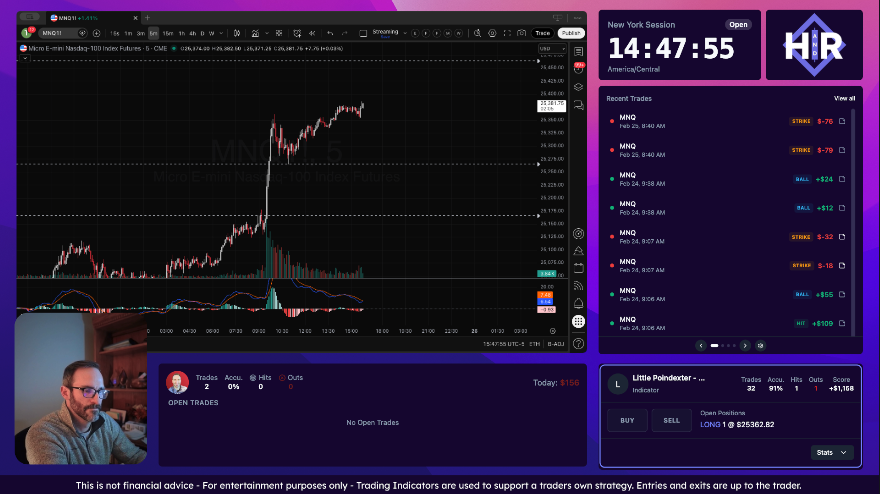Select the 5m timeframe button

click(x=153, y=33)
